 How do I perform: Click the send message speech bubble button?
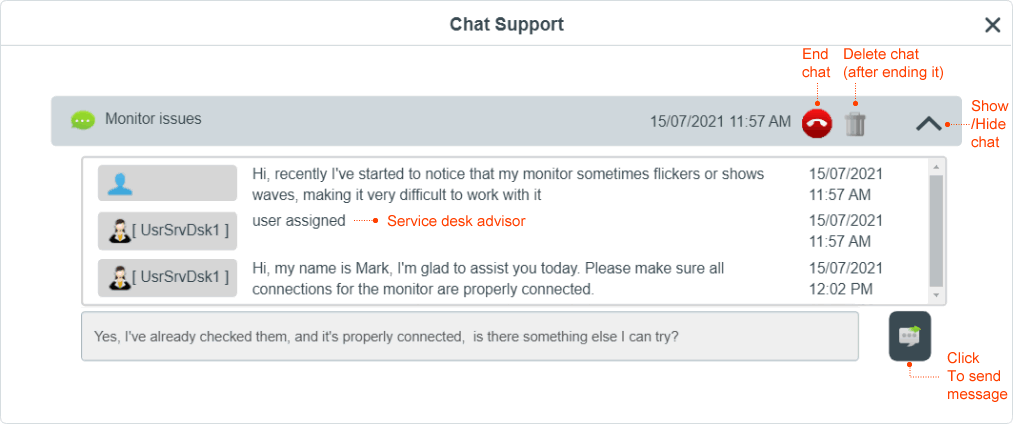click(x=910, y=336)
